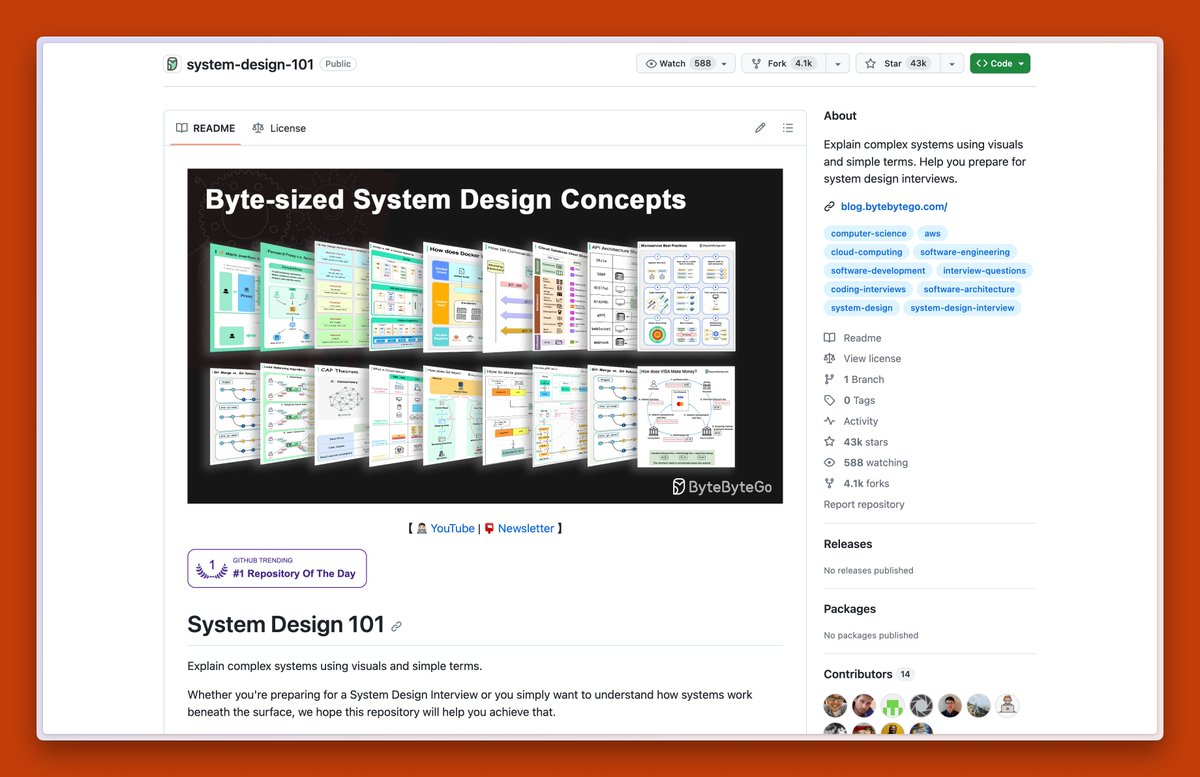Open the Releases heading link

(848, 544)
